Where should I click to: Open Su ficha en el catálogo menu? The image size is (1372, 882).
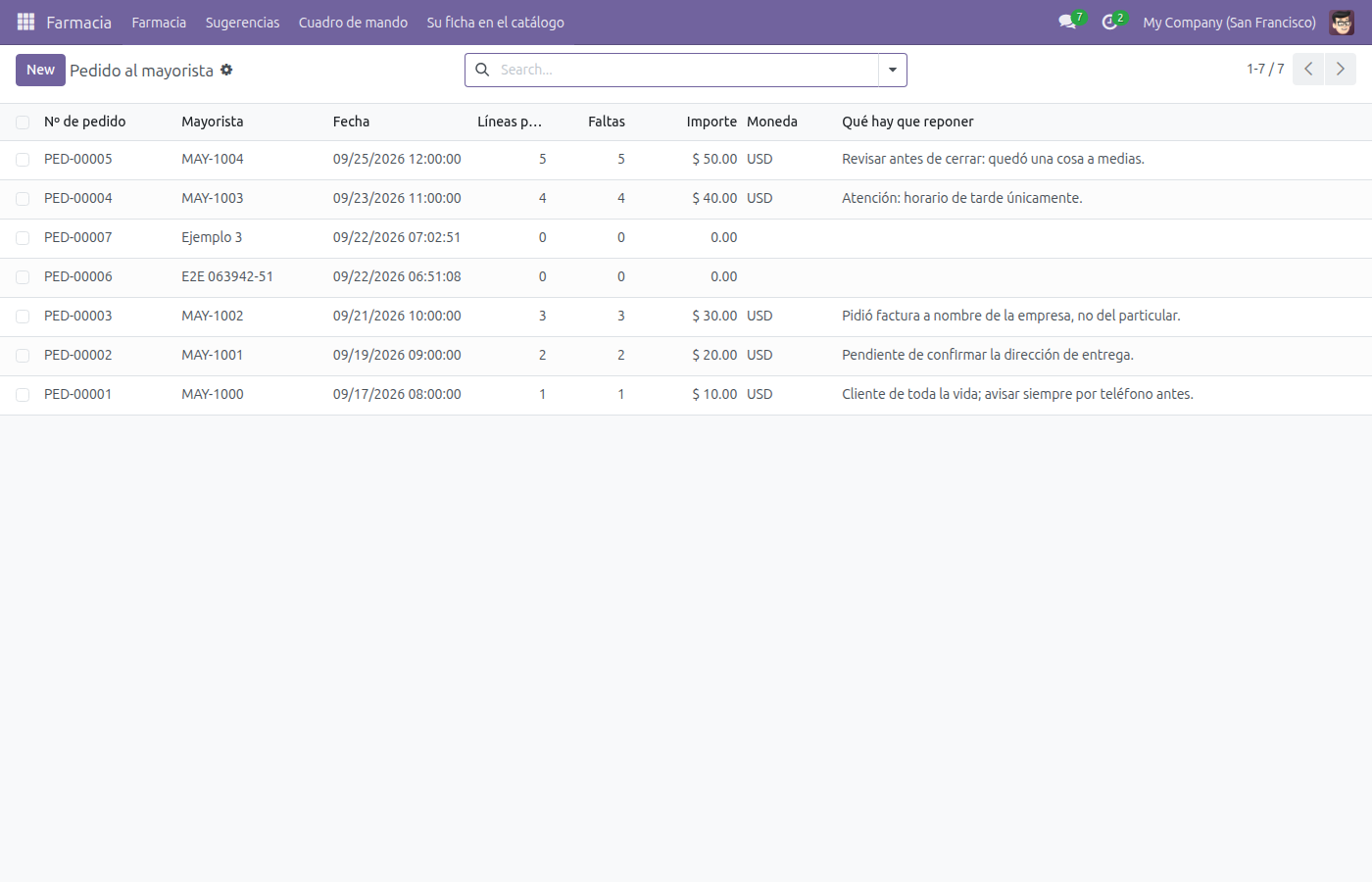pyautogui.click(x=495, y=22)
